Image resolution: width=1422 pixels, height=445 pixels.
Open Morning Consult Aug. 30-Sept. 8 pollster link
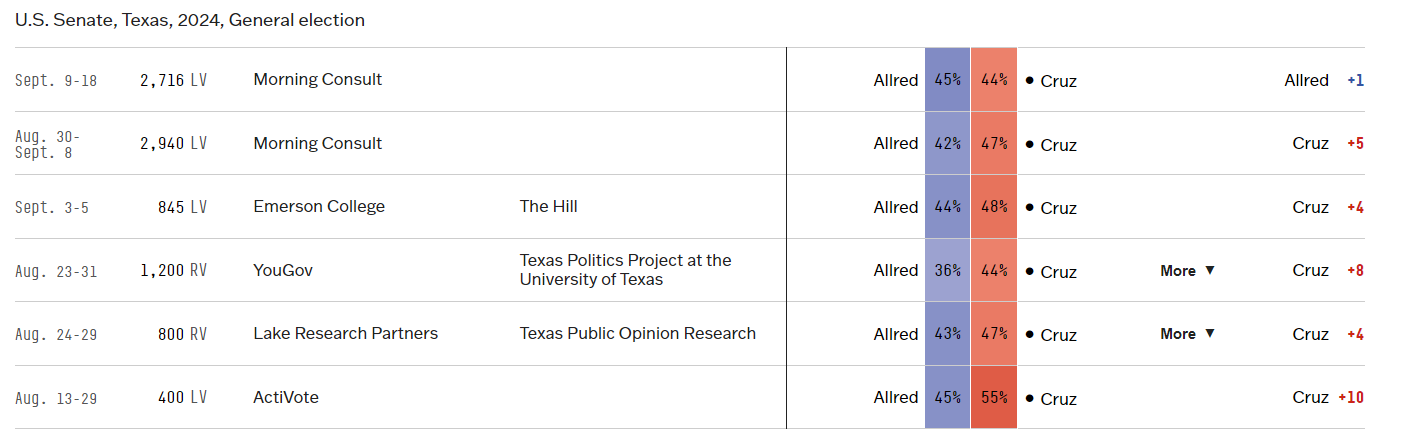tap(318, 144)
